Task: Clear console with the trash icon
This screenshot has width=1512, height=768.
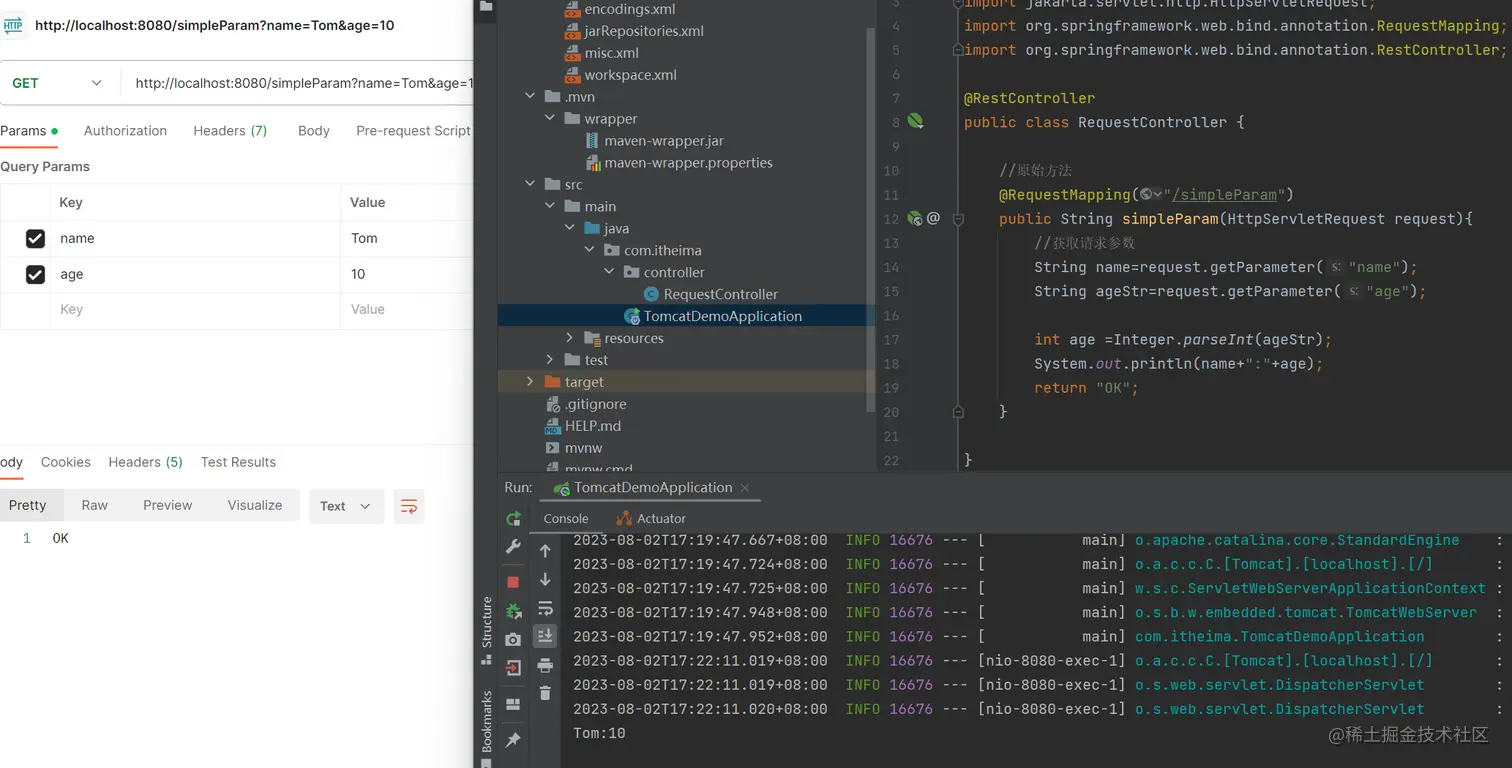Action: (x=545, y=693)
